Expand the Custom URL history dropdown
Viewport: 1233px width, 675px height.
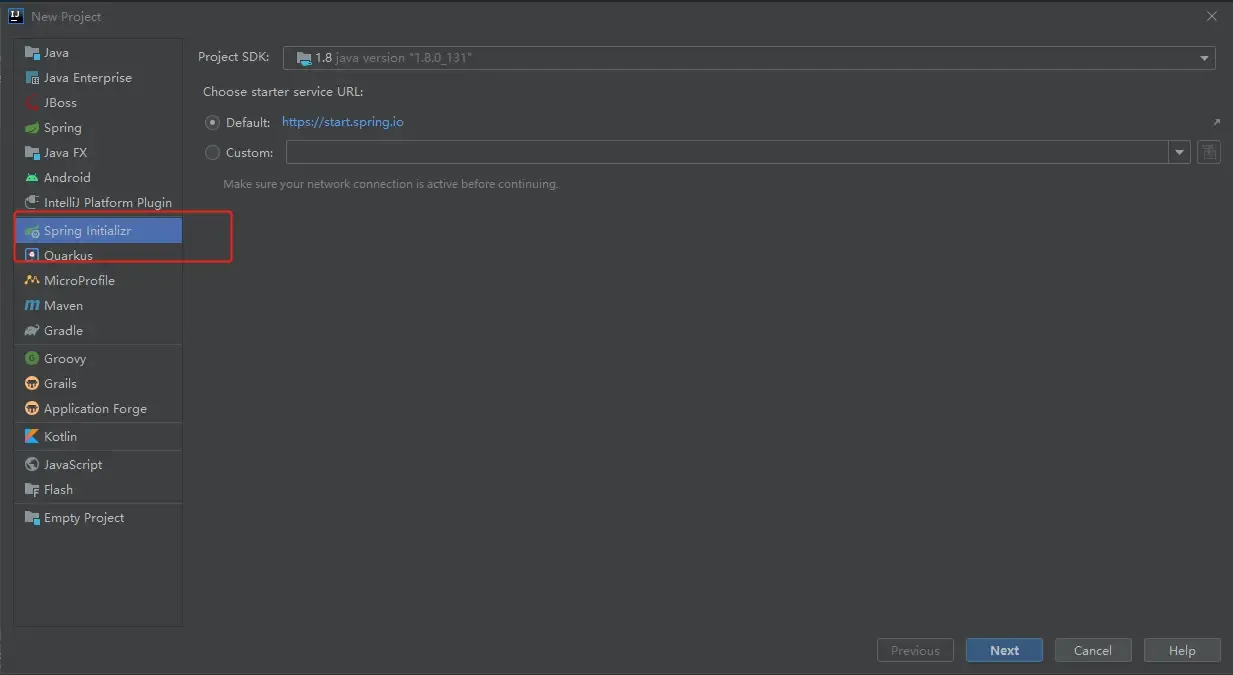[1180, 152]
